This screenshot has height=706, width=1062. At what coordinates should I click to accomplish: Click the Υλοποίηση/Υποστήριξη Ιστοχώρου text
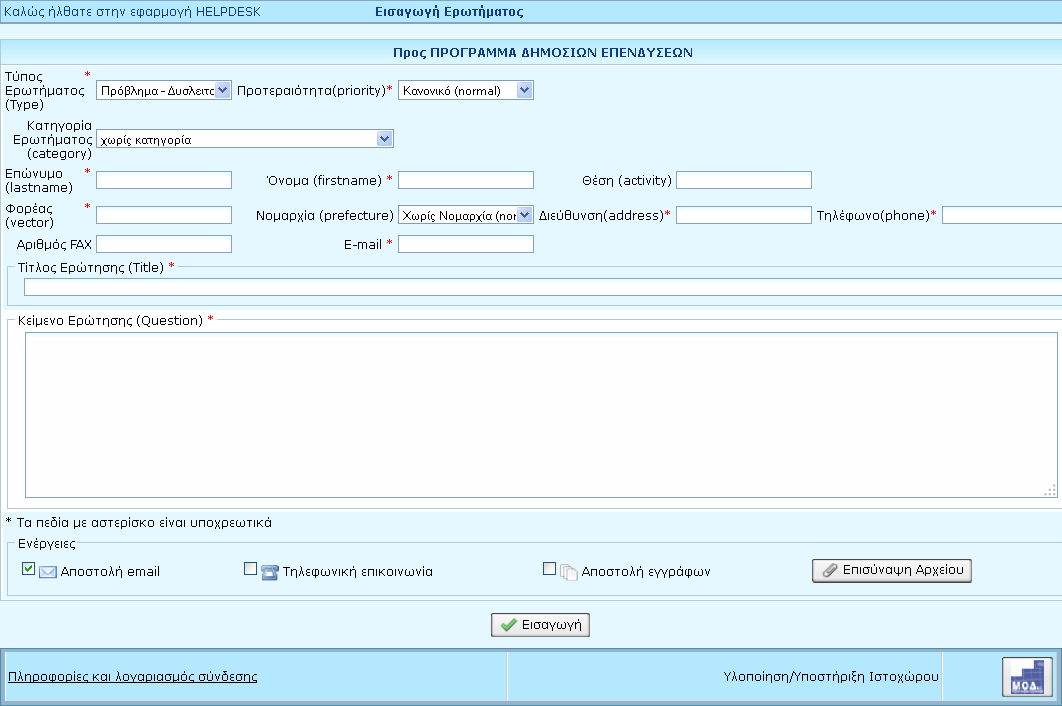[x=831, y=676]
